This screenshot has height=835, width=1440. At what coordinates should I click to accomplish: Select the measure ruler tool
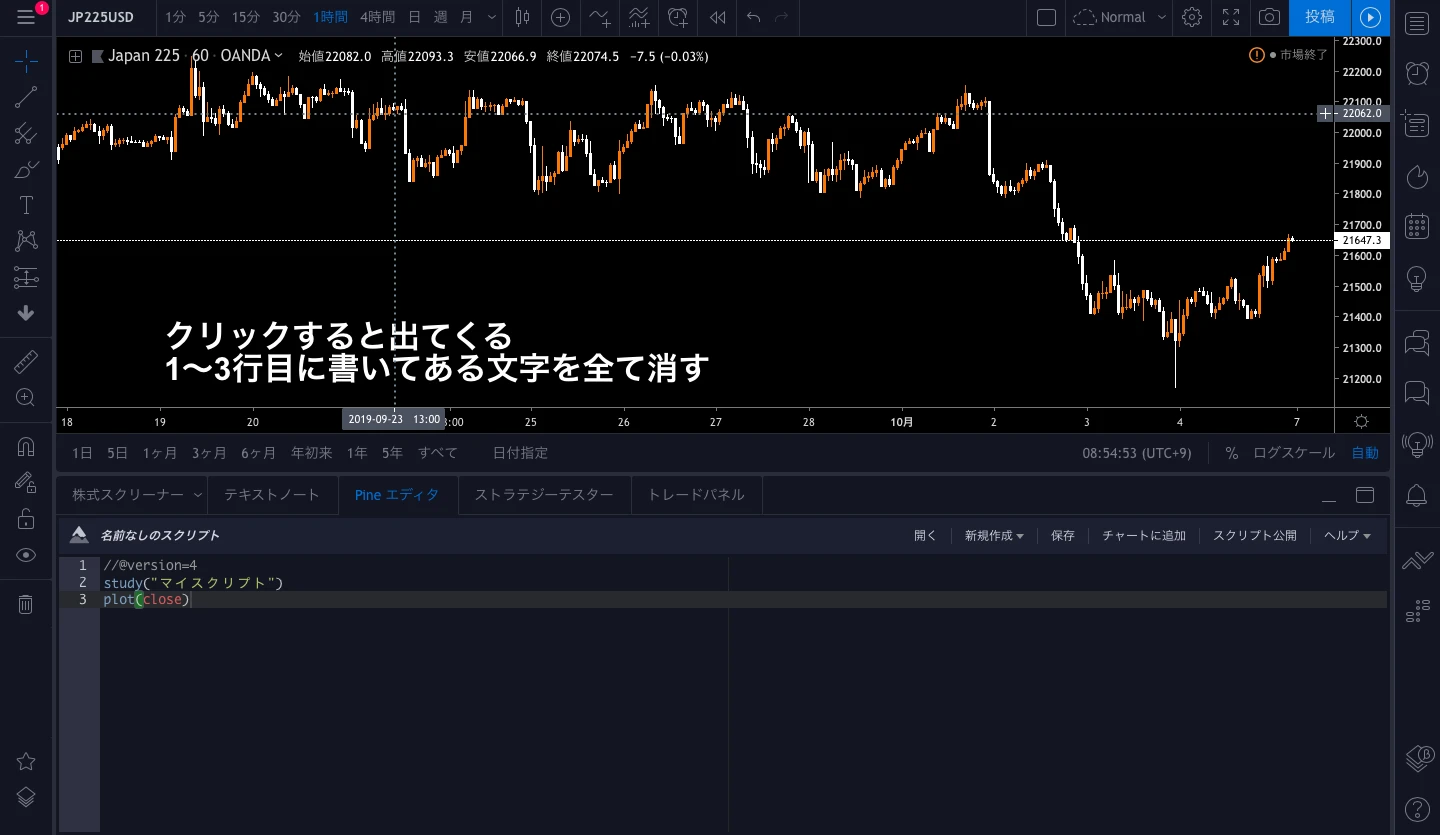point(25,361)
